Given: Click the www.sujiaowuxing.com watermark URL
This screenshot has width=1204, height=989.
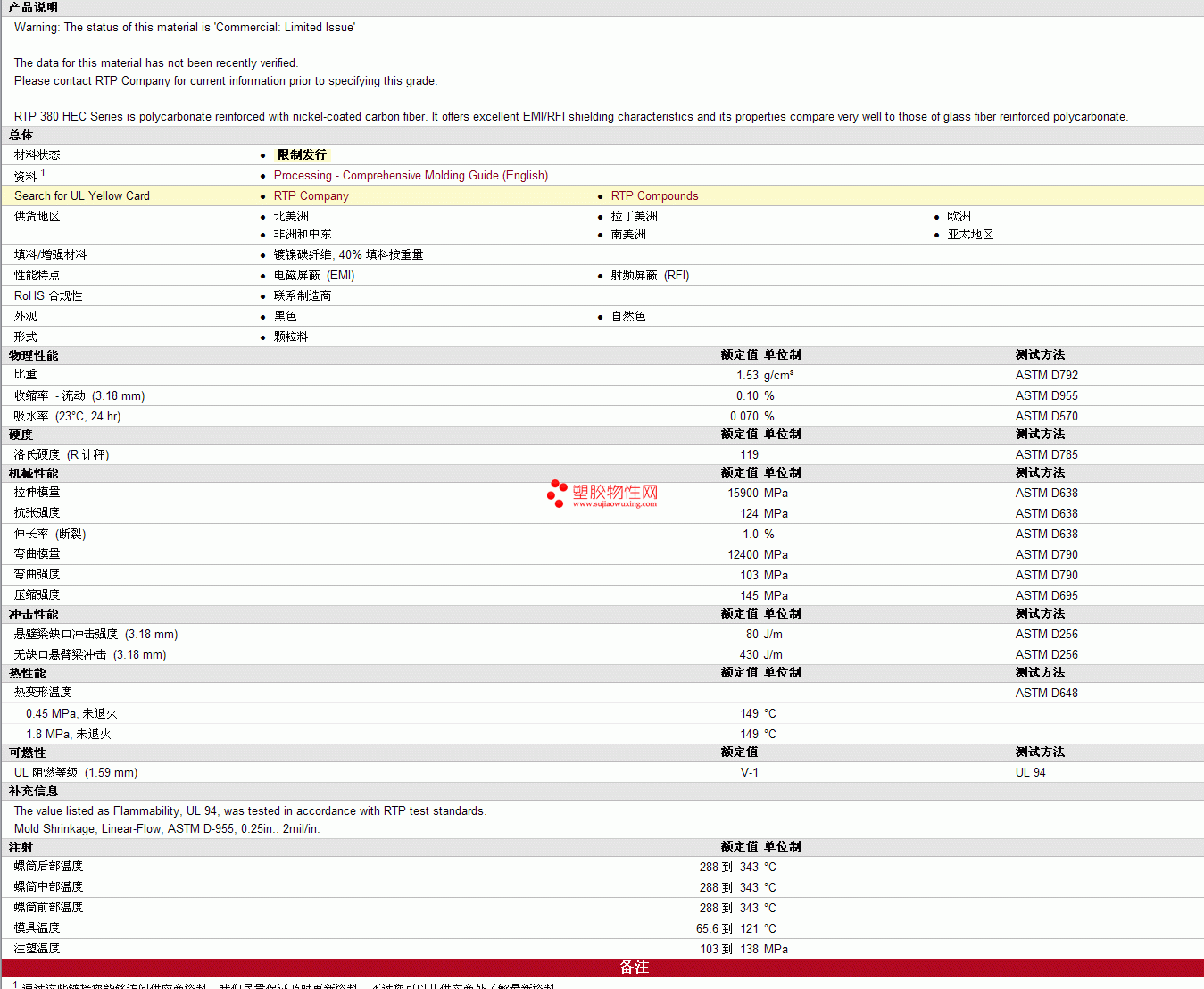Looking at the screenshot, I should (x=614, y=504).
